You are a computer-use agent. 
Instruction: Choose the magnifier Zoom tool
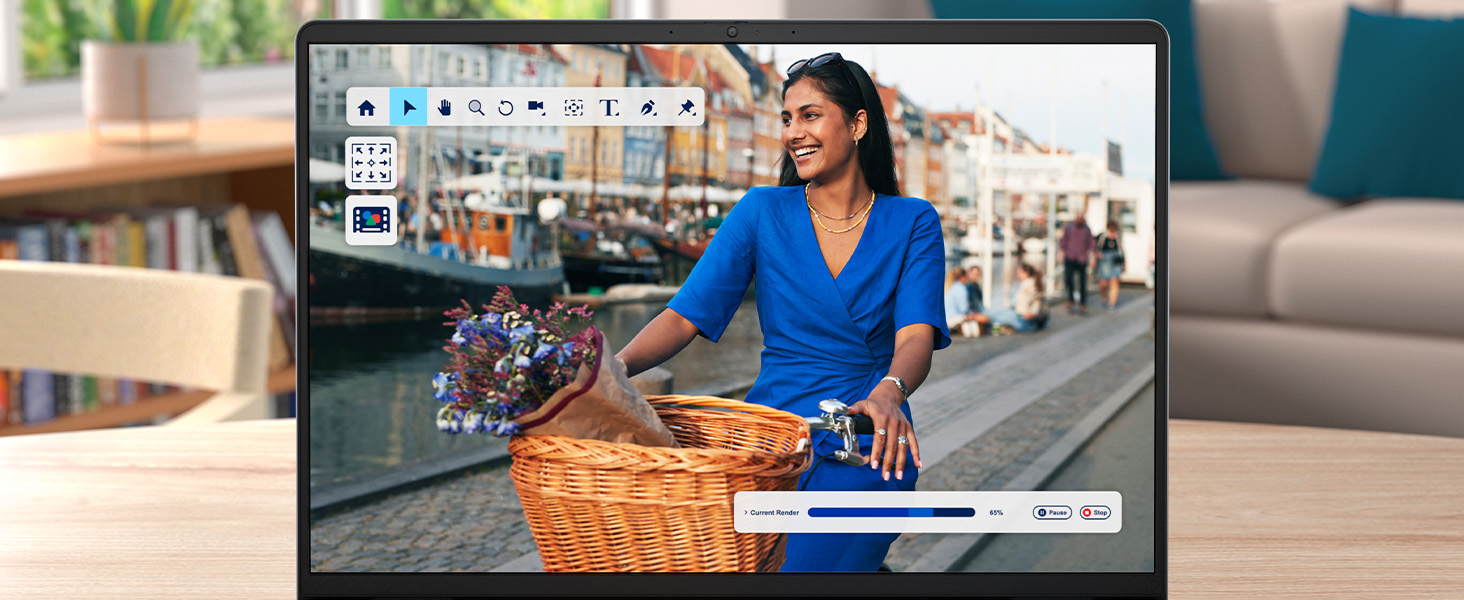coord(476,107)
